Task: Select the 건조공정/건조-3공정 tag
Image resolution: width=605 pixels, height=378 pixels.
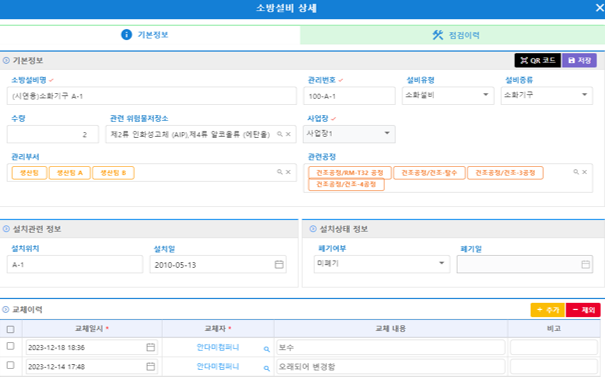Action: pyautogui.click(x=505, y=173)
